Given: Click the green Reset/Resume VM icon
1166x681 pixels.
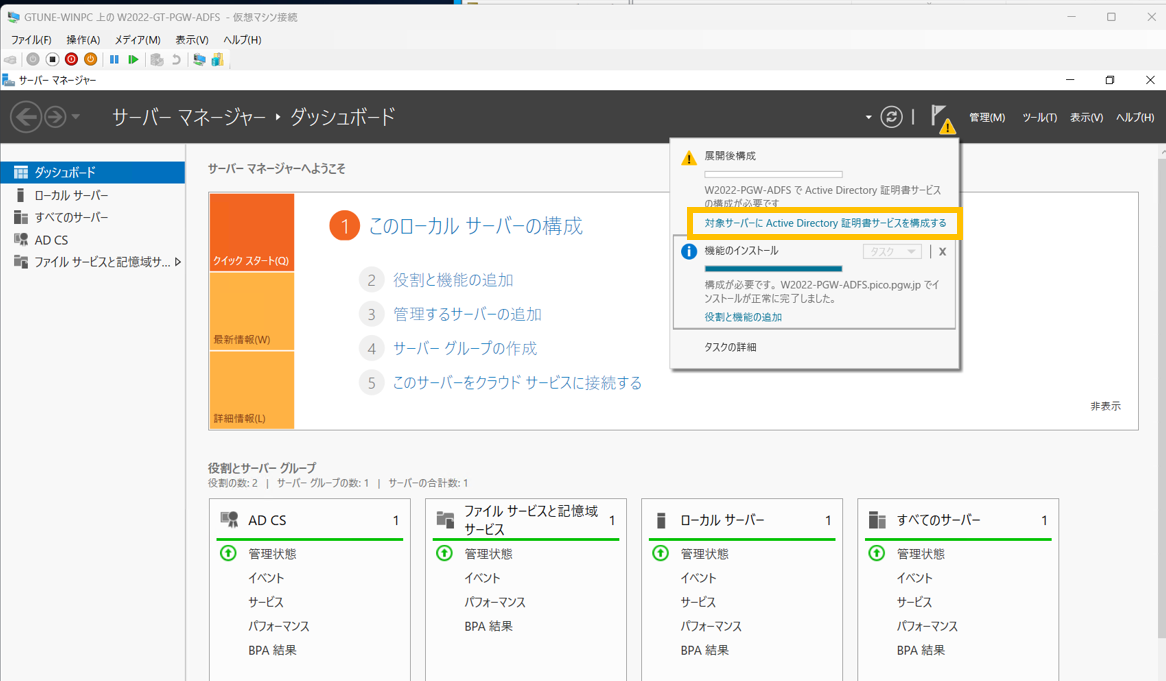Looking at the screenshot, I should click(133, 59).
